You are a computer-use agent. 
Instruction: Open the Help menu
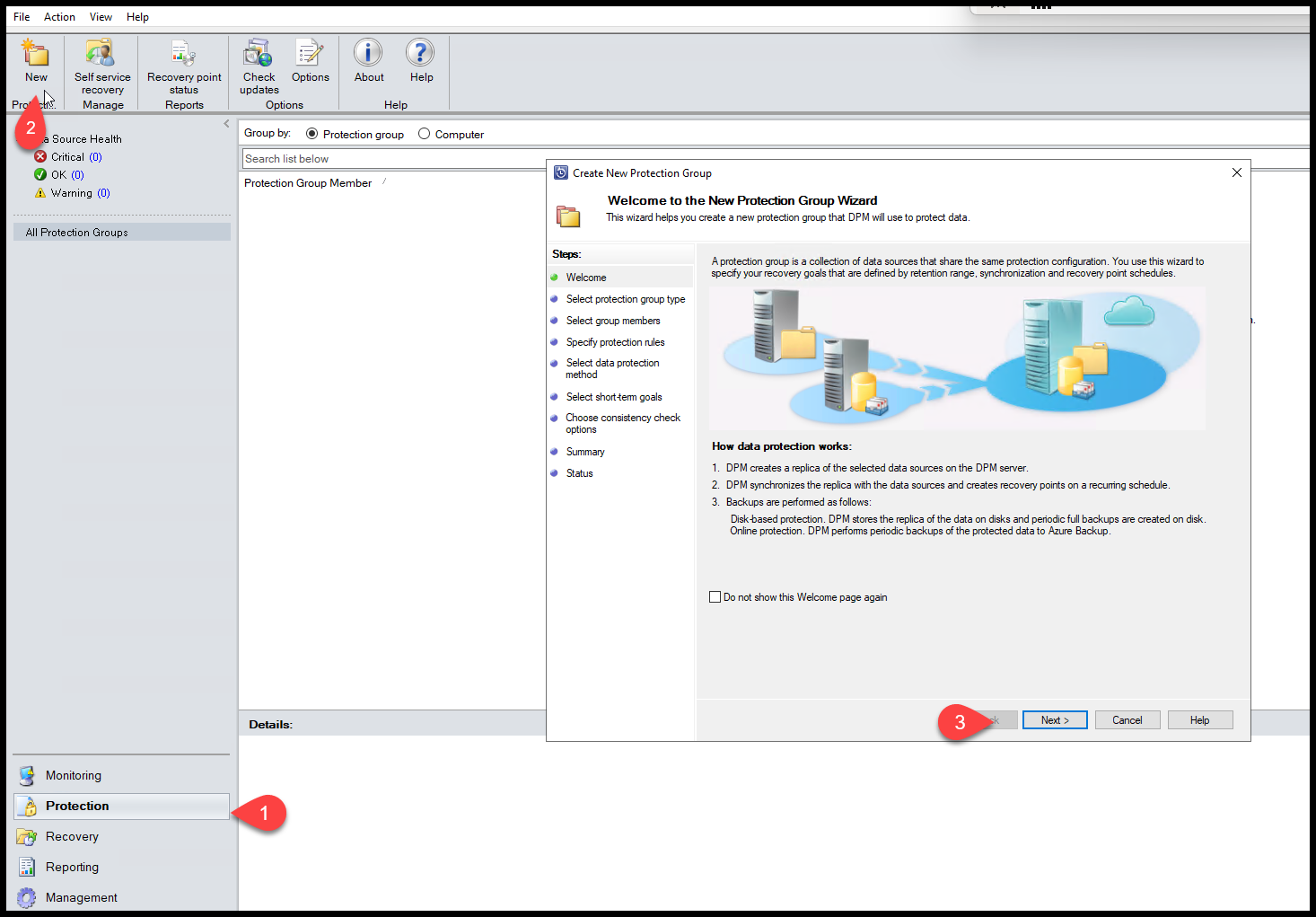137,16
